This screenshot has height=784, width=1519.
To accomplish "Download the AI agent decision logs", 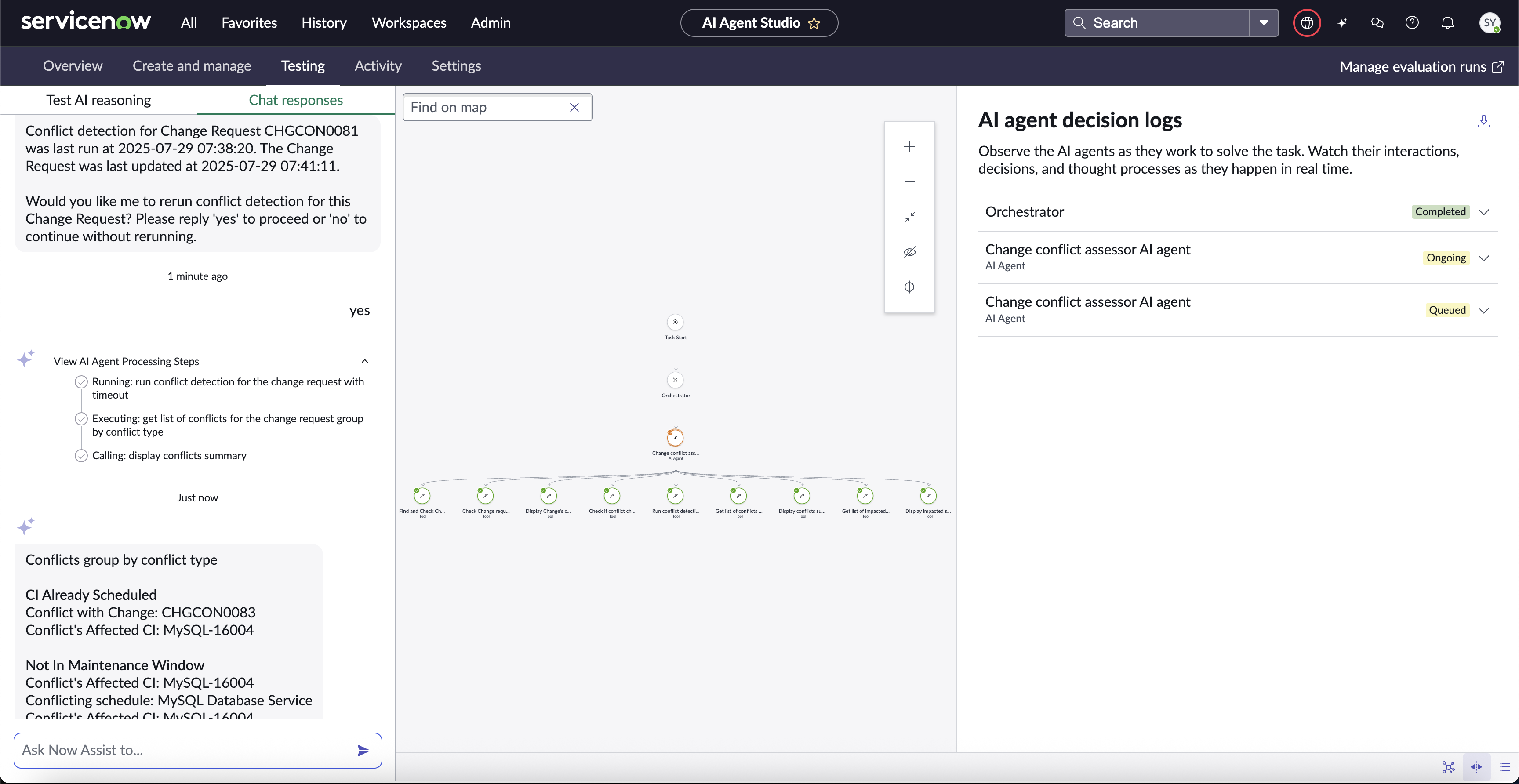I will (x=1484, y=121).
